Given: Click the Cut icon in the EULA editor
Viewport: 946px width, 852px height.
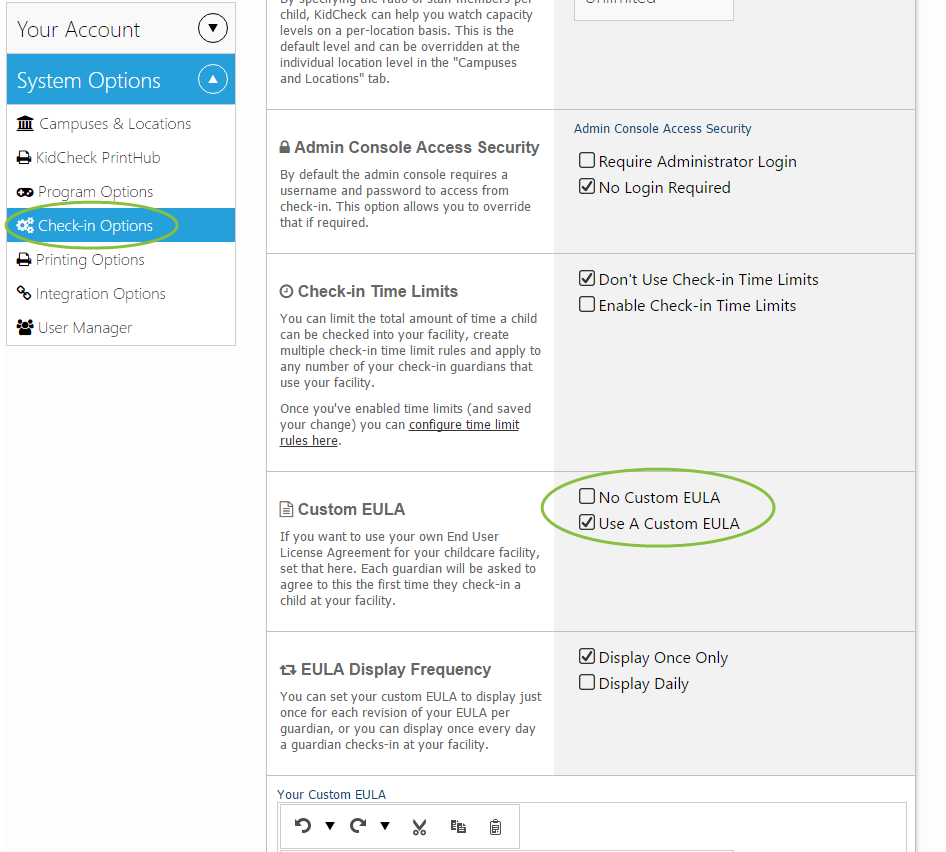Looking at the screenshot, I should (x=420, y=827).
